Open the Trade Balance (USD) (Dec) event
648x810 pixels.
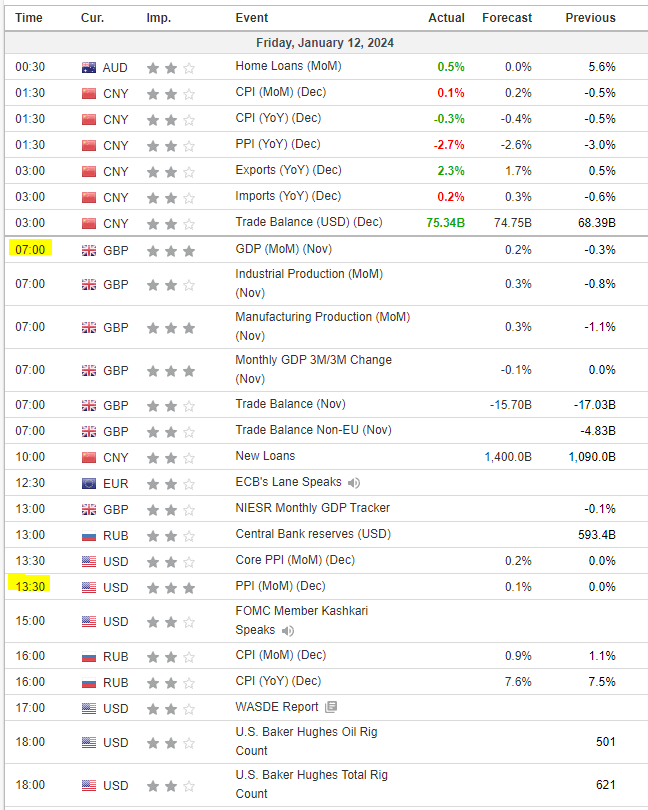pos(309,222)
